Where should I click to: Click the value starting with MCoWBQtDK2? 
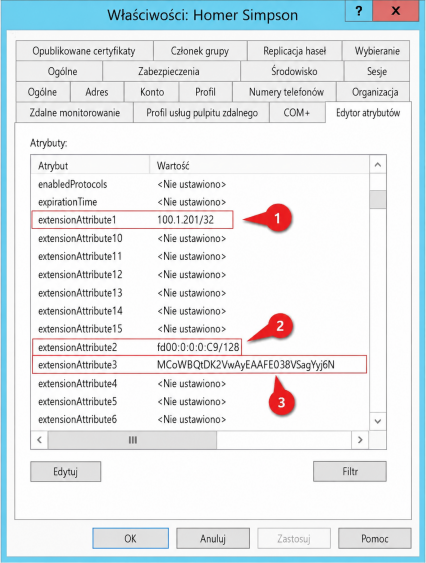coord(246,365)
